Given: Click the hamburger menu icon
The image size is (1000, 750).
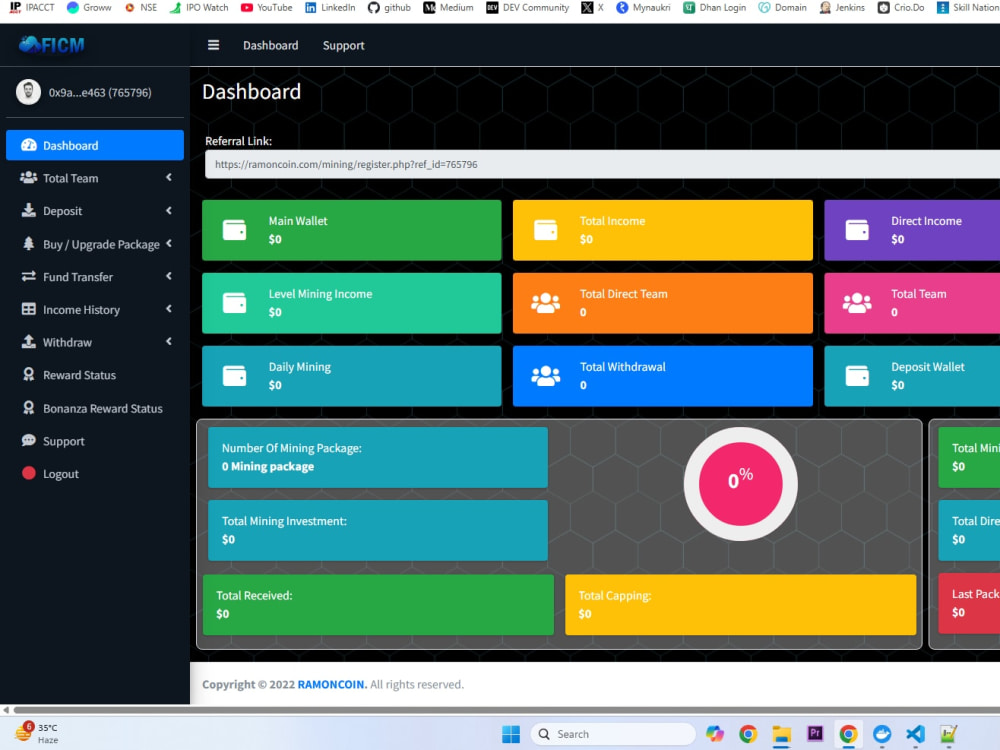Looking at the screenshot, I should tap(214, 45).
